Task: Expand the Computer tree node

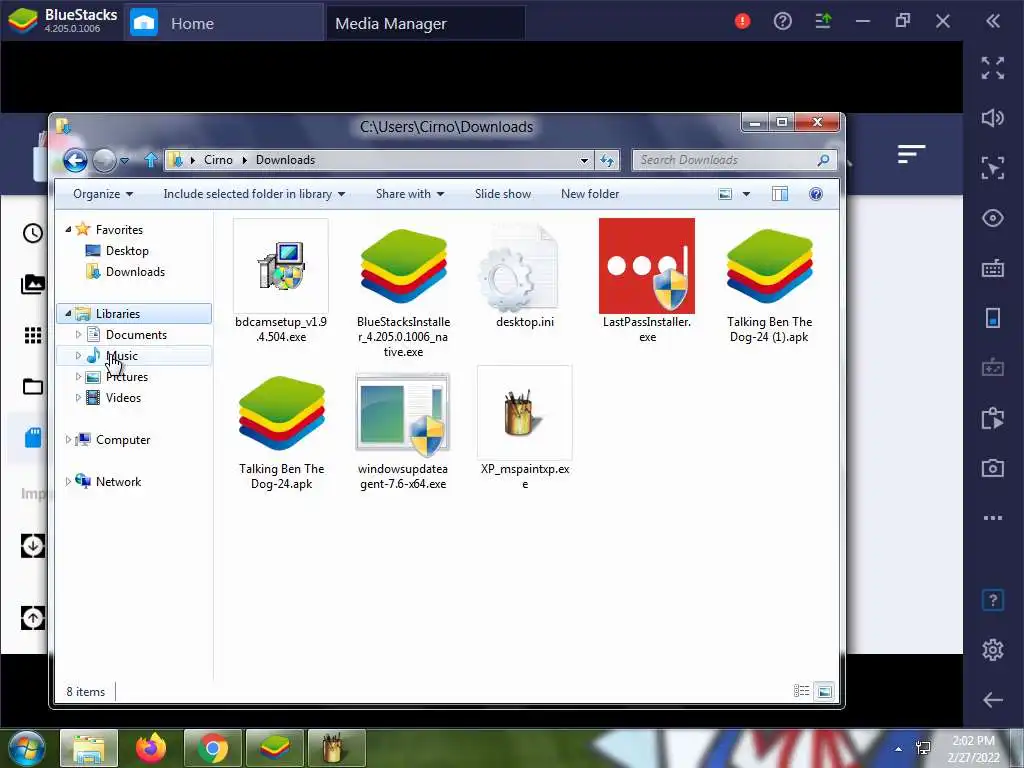Action: pos(68,440)
